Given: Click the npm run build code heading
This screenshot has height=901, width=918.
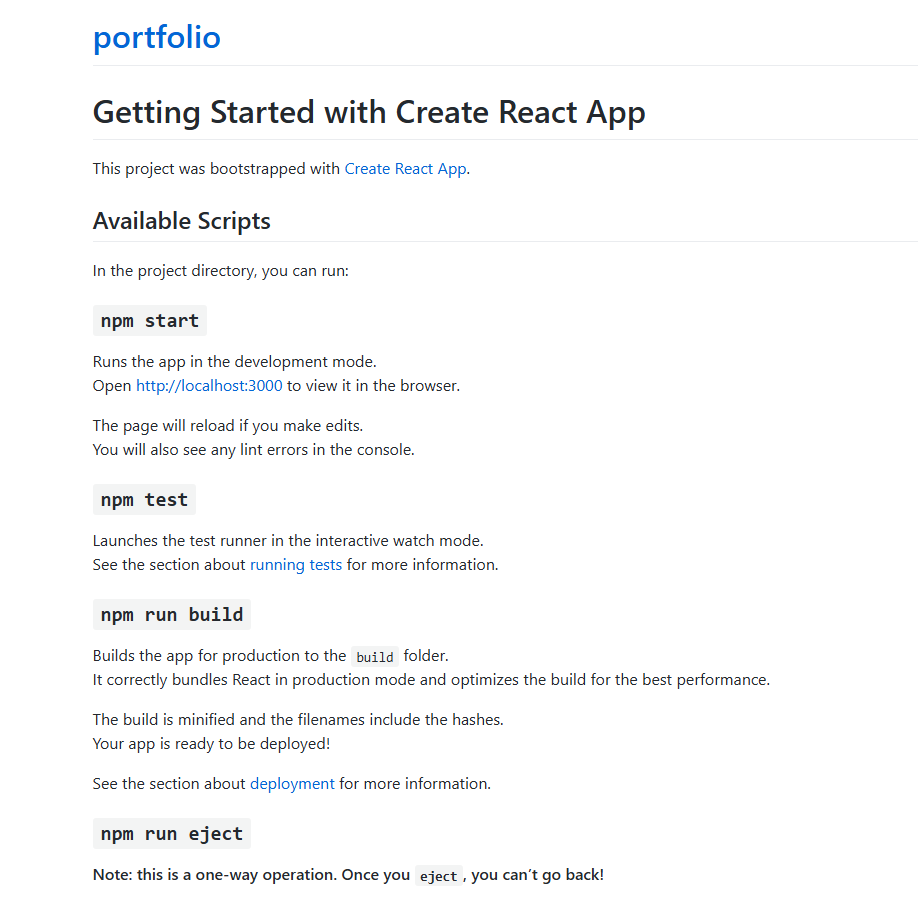Looking at the screenshot, I should [172, 615].
